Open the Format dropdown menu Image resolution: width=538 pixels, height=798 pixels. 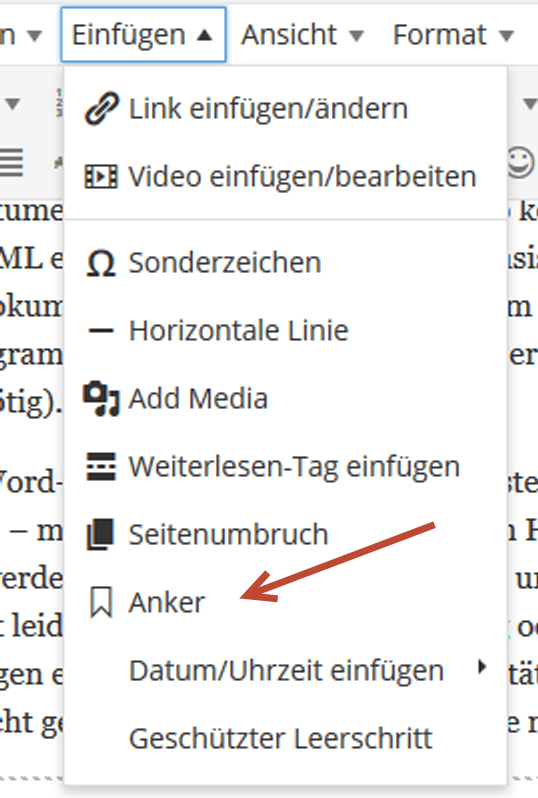454,35
